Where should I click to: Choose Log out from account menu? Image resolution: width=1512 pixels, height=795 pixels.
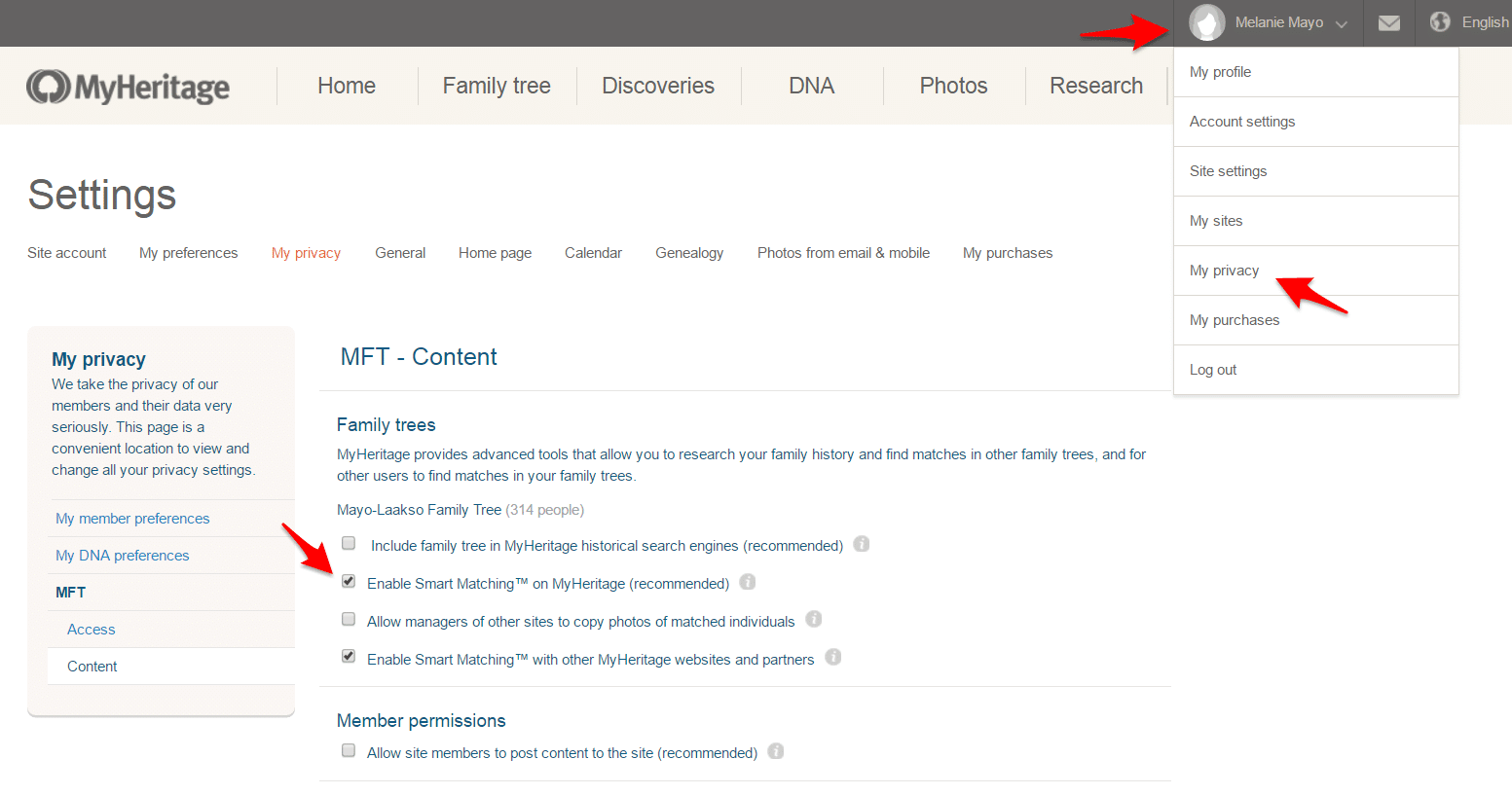click(1316, 370)
